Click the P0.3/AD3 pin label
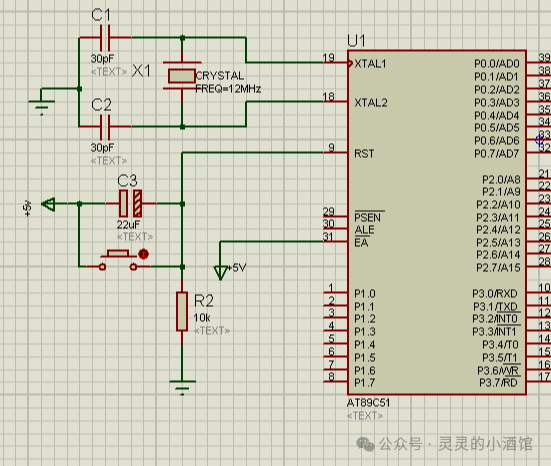Viewport: 551px width, 466px height. 497,103
